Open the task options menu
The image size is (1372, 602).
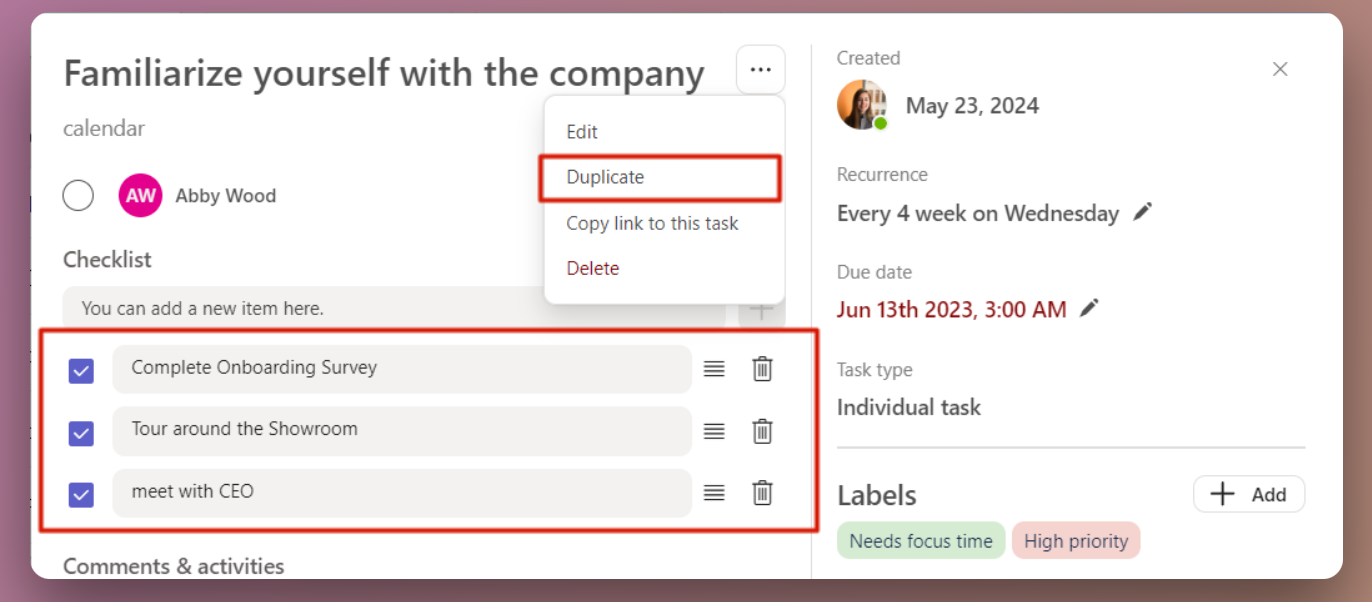760,69
